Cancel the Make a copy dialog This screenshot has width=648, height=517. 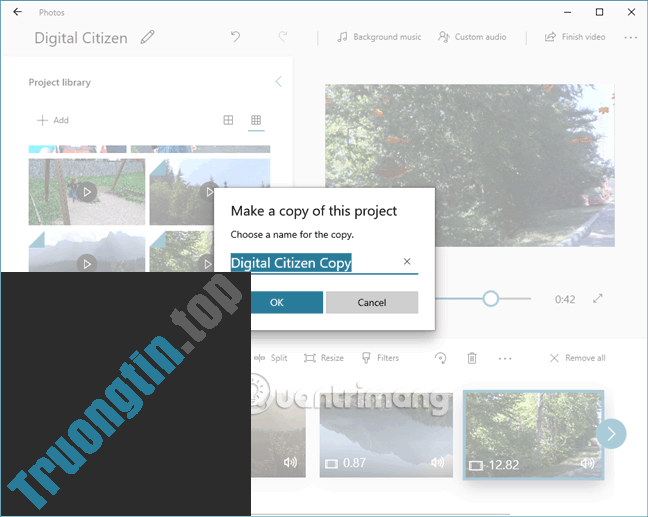point(372,303)
